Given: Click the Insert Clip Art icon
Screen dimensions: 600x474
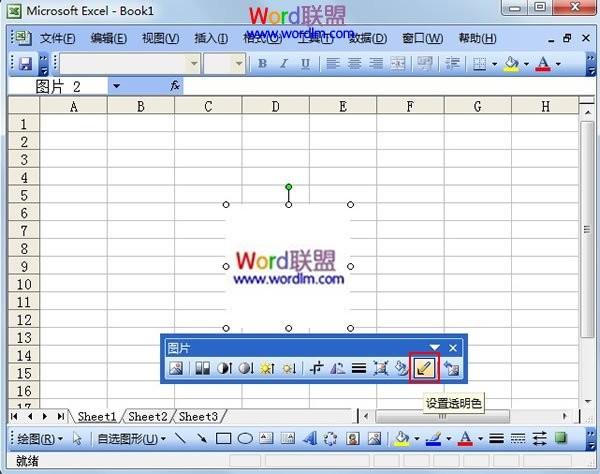Looking at the screenshot, I should point(352,438).
